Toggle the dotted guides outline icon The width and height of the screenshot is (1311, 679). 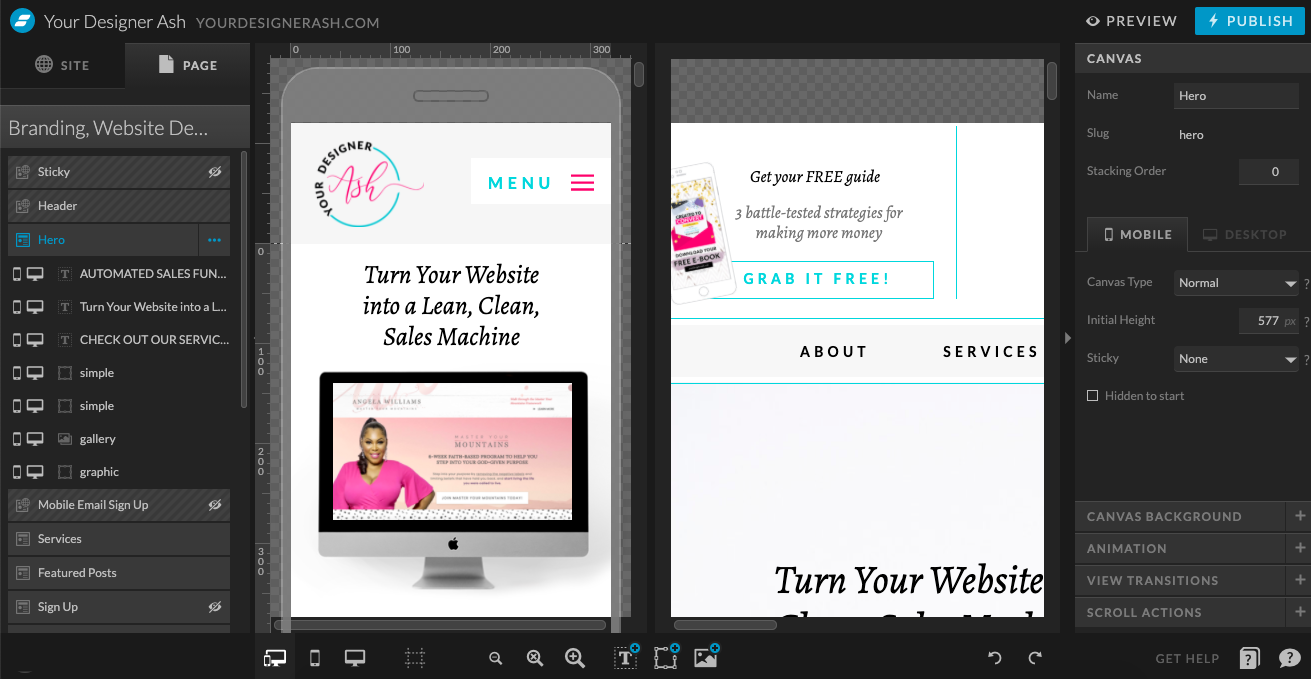point(415,658)
